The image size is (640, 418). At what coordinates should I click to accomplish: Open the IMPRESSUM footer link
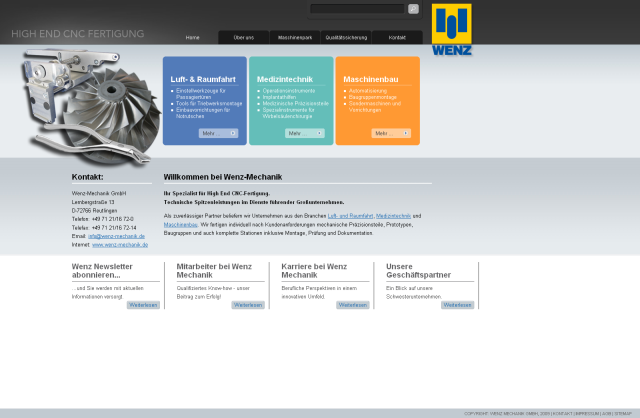pyautogui.click(x=587, y=414)
